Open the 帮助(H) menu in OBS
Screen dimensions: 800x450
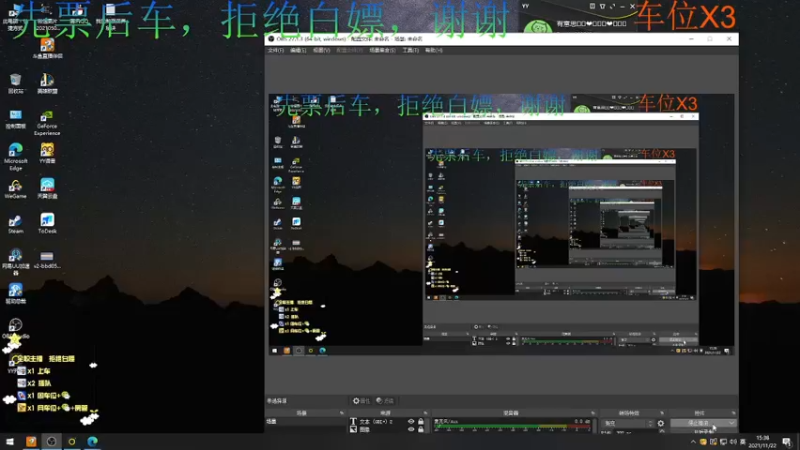click(x=434, y=50)
